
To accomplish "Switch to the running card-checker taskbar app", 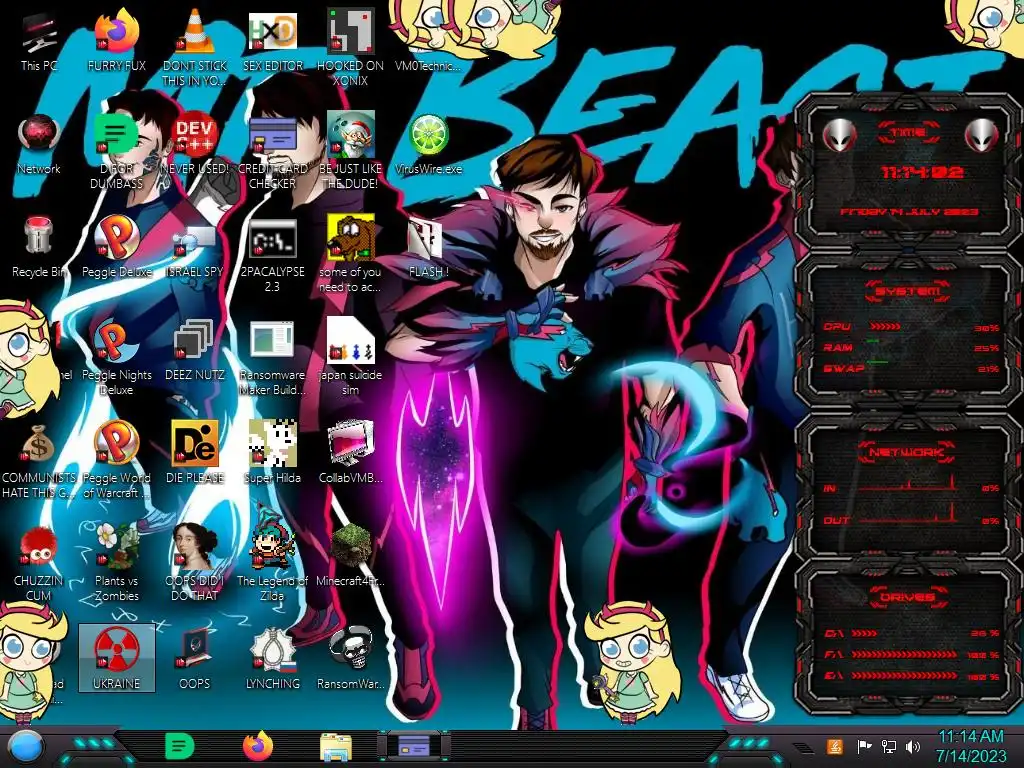I will (x=414, y=746).
